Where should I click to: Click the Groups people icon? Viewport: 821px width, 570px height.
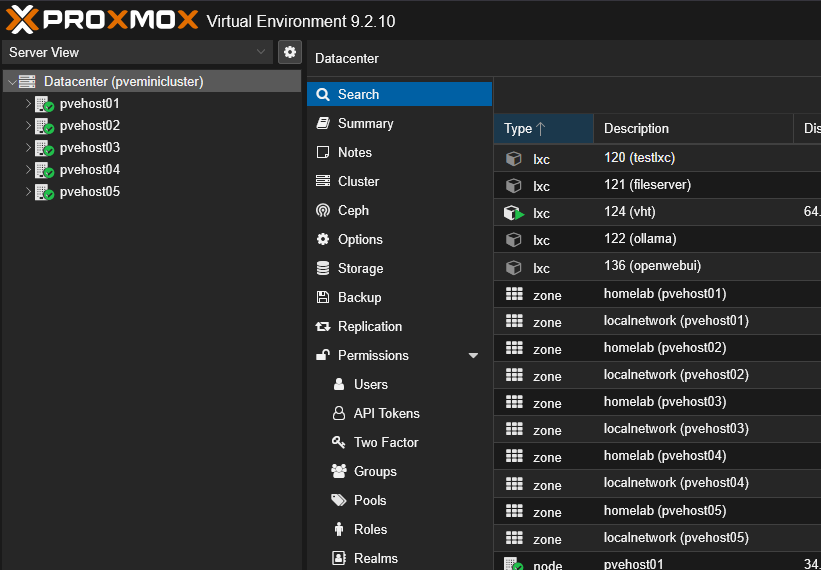339,472
